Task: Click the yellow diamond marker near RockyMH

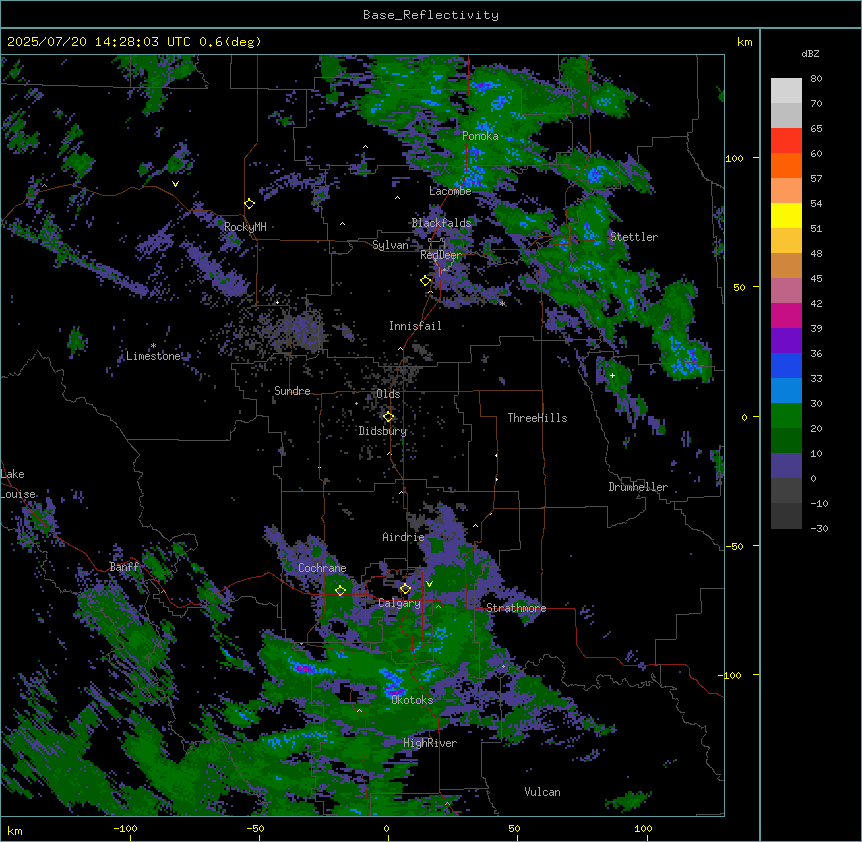Action: pyautogui.click(x=249, y=204)
